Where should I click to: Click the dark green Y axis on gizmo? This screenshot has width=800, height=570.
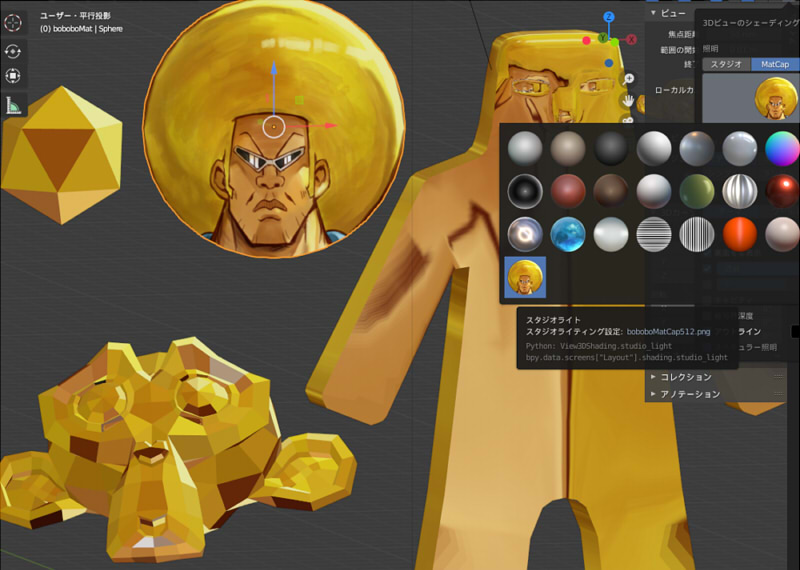pos(603,38)
